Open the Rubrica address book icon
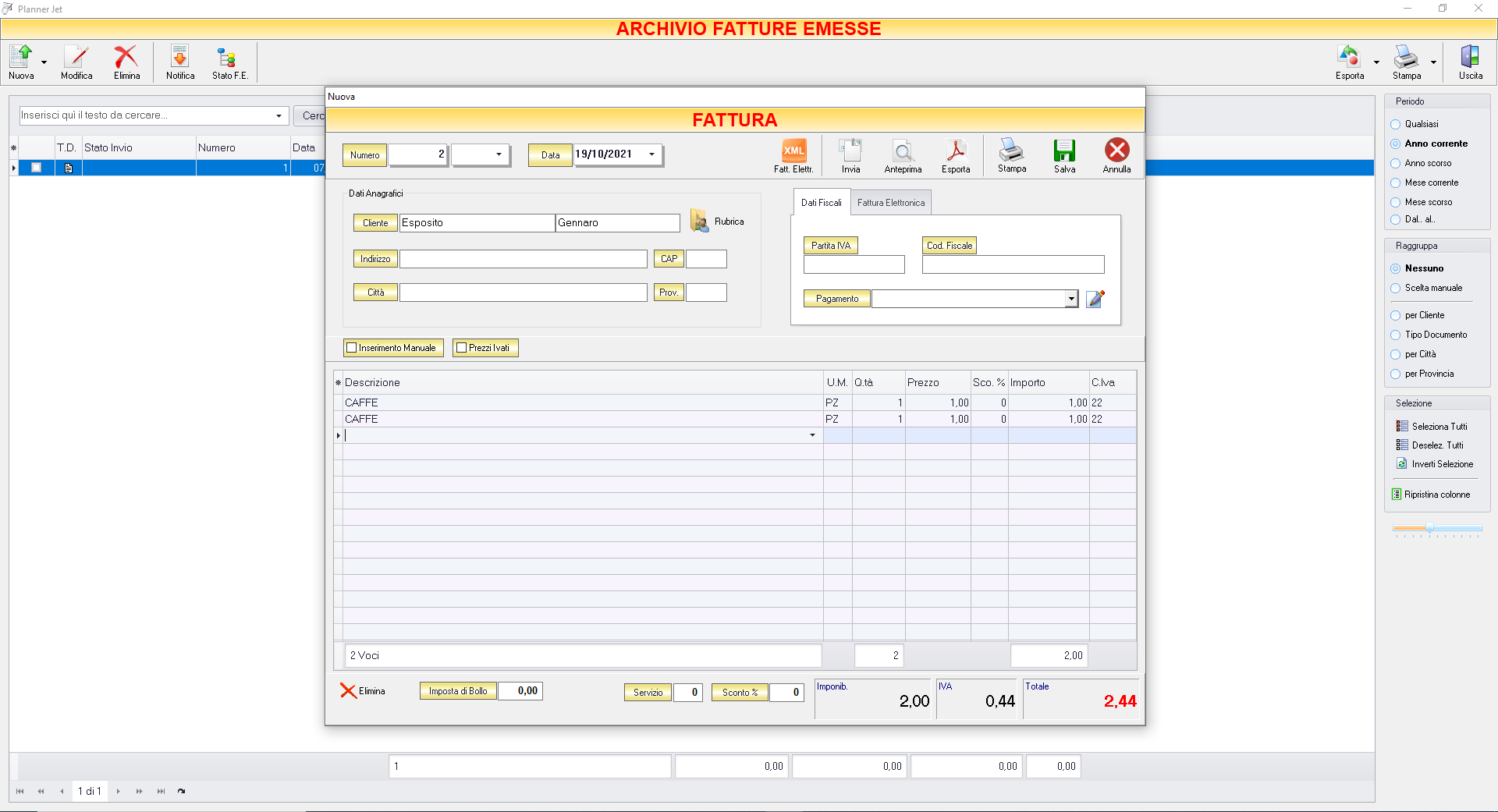Image resolution: width=1498 pixels, height=812 pixels. 699,221
